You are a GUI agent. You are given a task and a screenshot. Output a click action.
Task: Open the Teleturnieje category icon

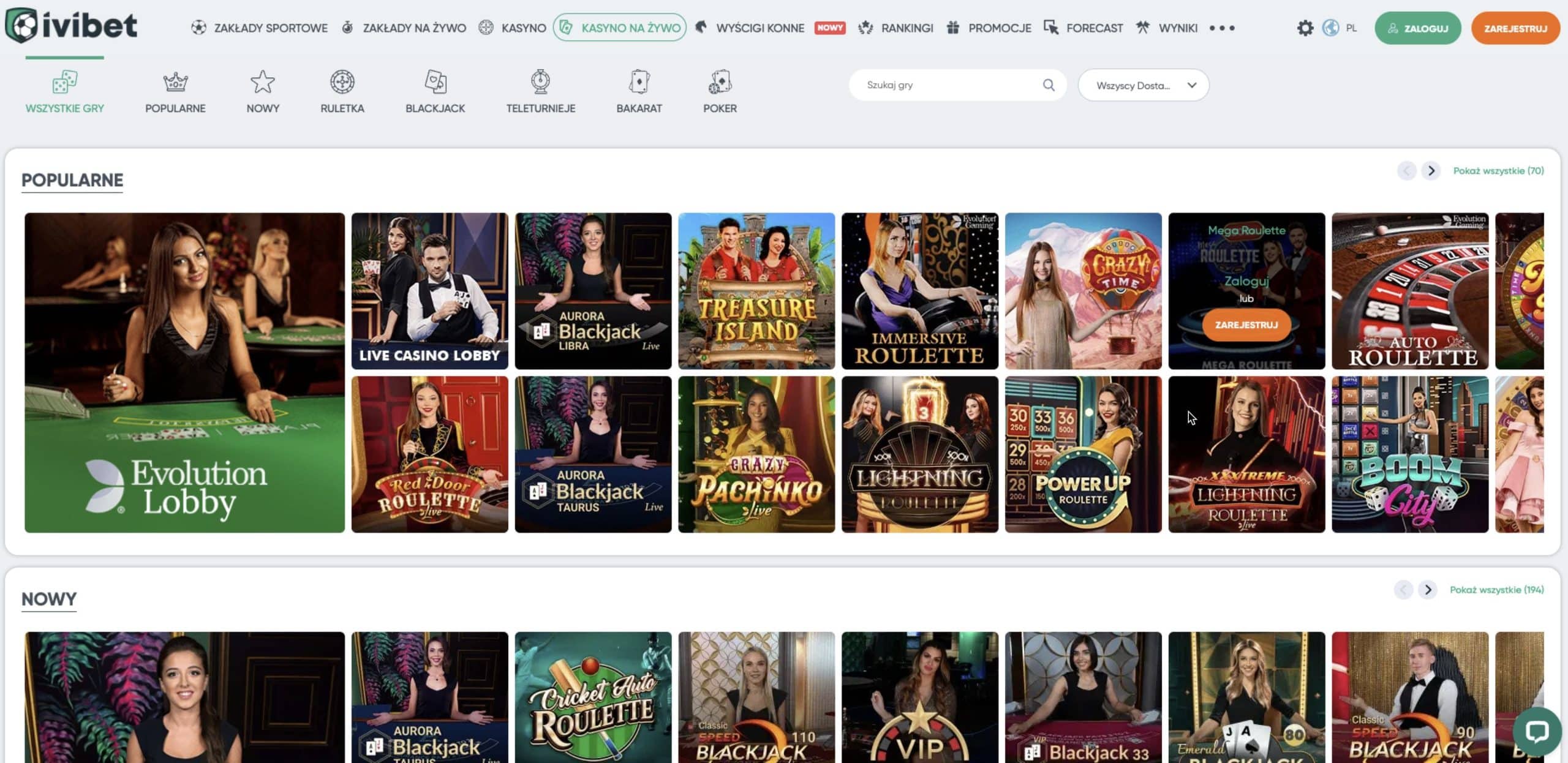click(x=540, y=82)
